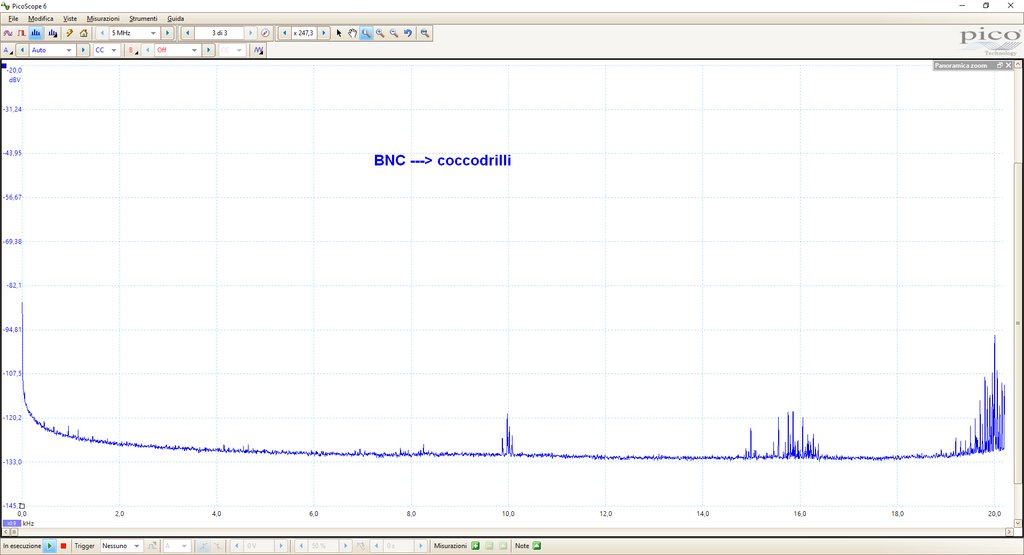Viewport: 1024px width, 555px height.
Task: Click the dBV axis label
Action: click(14, 80)
